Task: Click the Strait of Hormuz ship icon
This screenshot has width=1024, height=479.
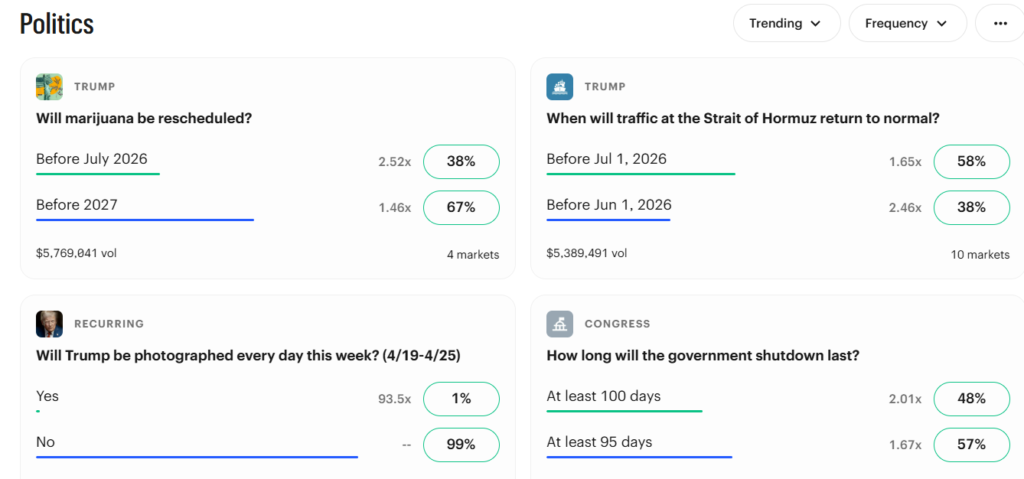Action: pyautogui.click(x=559, y=87)
